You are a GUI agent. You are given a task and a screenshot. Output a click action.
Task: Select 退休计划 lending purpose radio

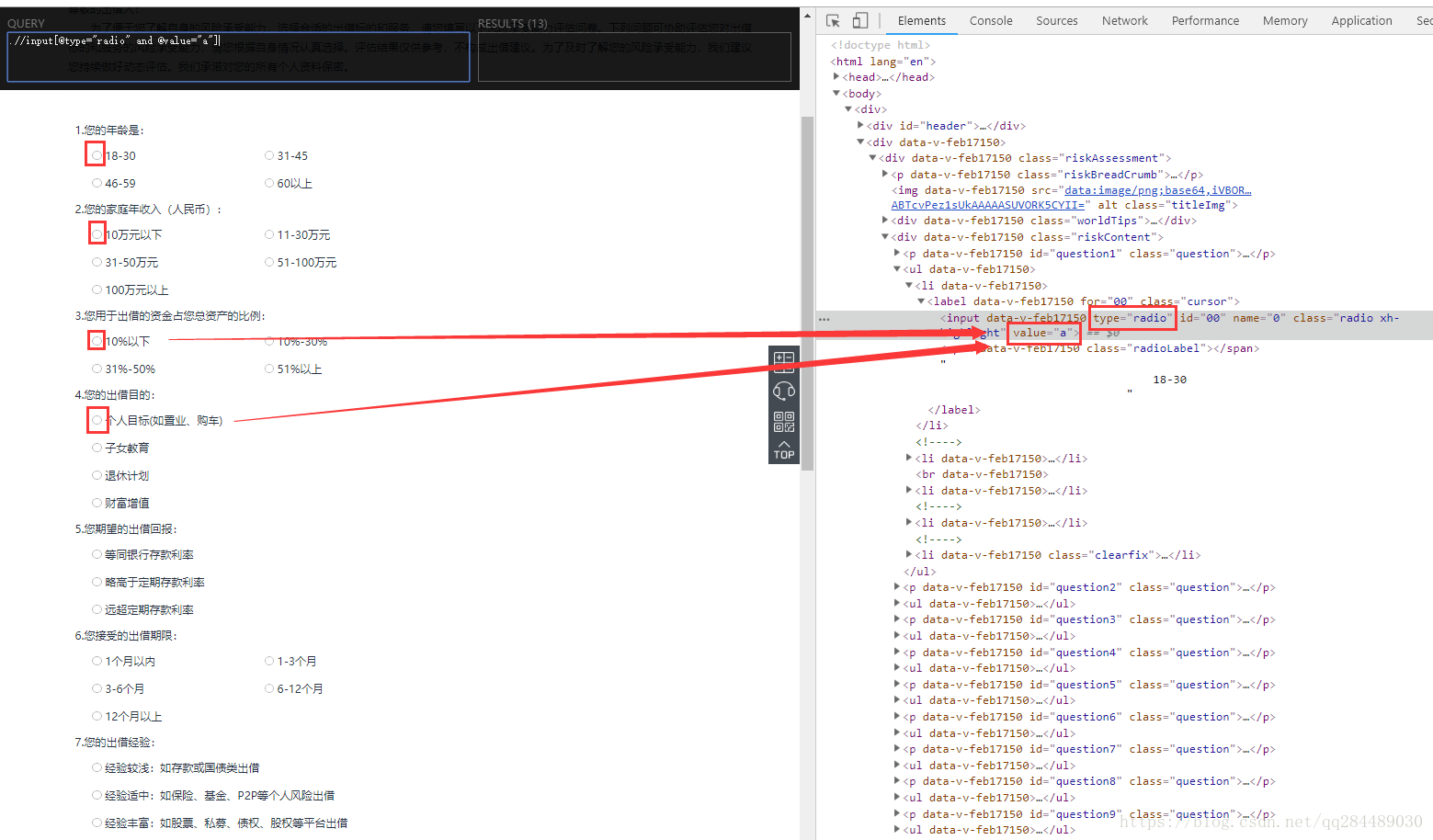click(97, 475)
